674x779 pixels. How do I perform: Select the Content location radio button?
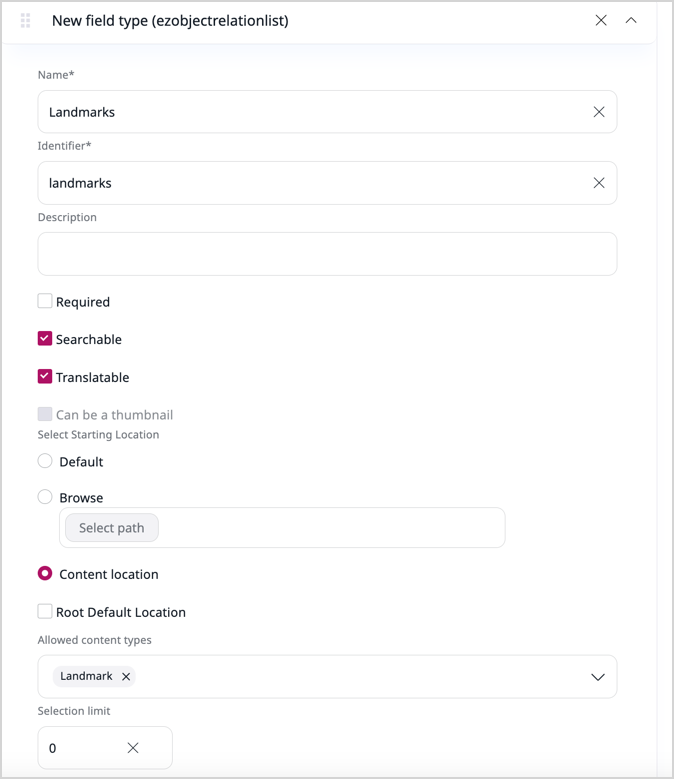click(45, 574)
